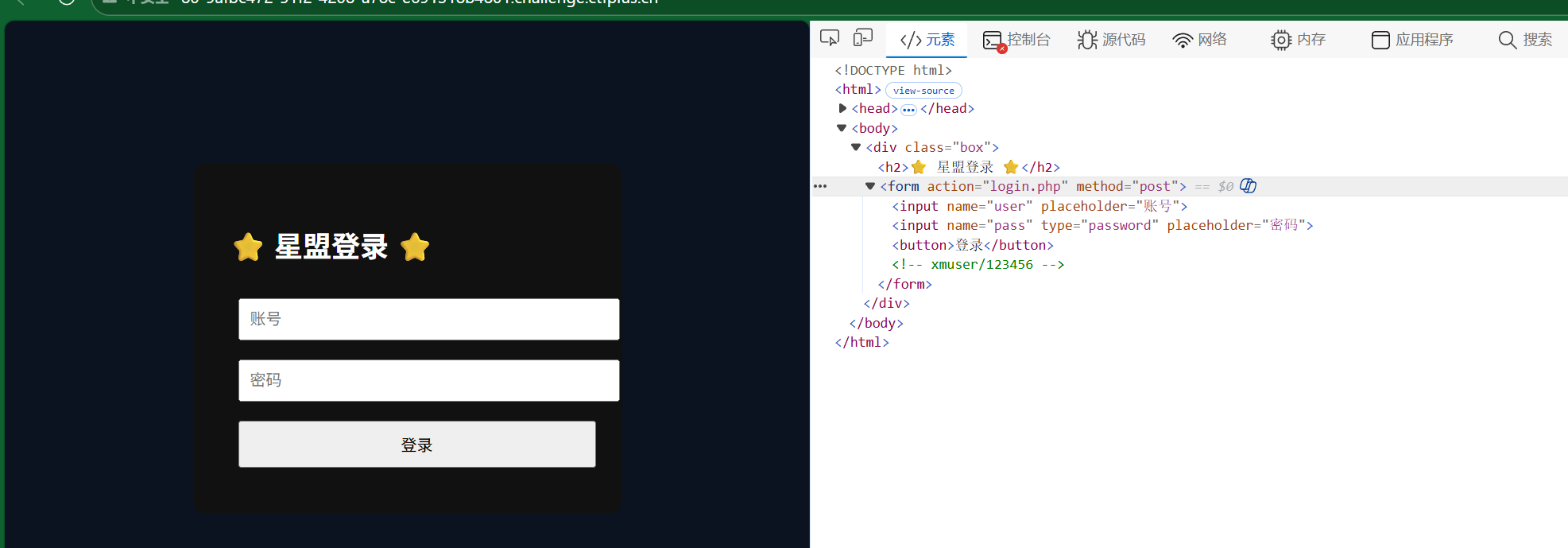Expand the head element node
Screen dimensions: 1568x548
[842, 108]
